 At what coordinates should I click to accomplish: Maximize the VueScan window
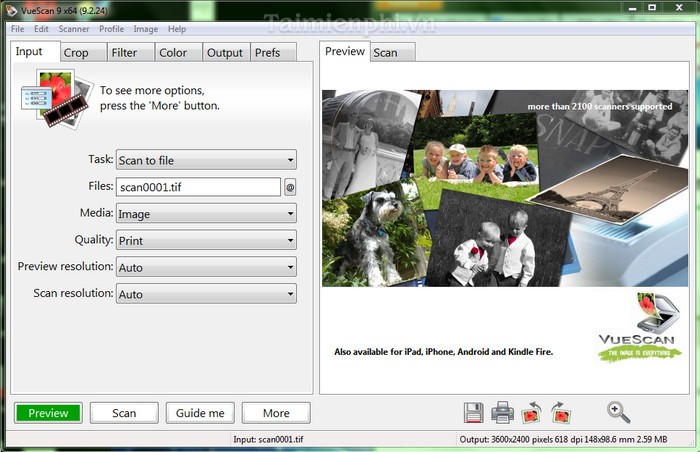pos(652,8)
